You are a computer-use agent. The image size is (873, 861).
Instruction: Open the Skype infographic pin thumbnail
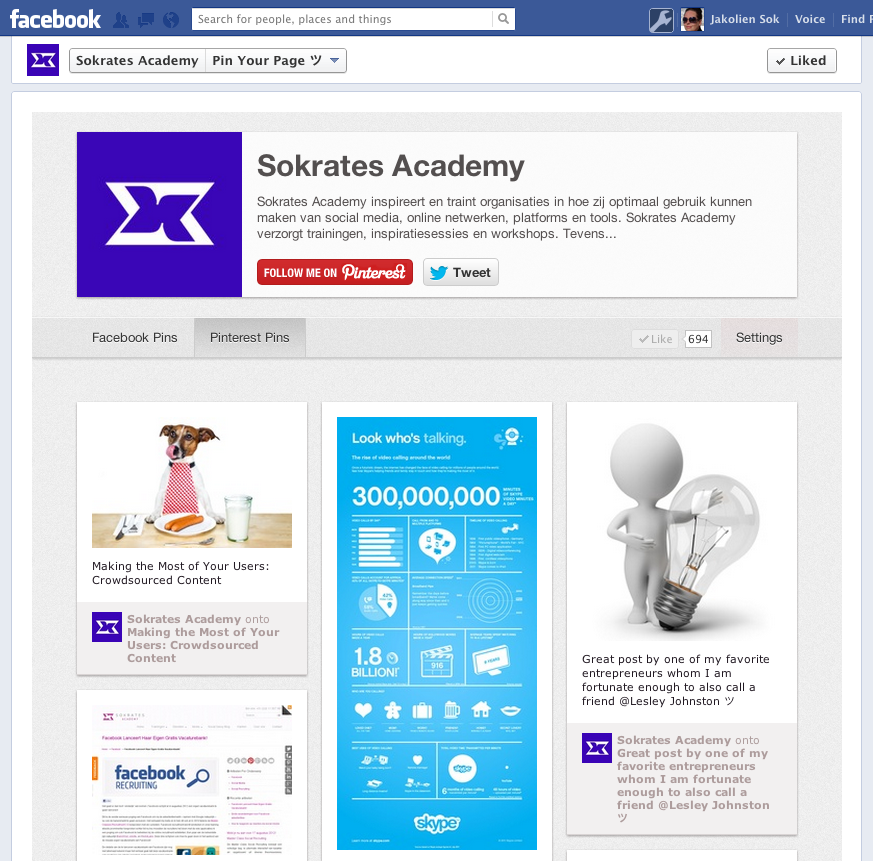click(437, 633)
